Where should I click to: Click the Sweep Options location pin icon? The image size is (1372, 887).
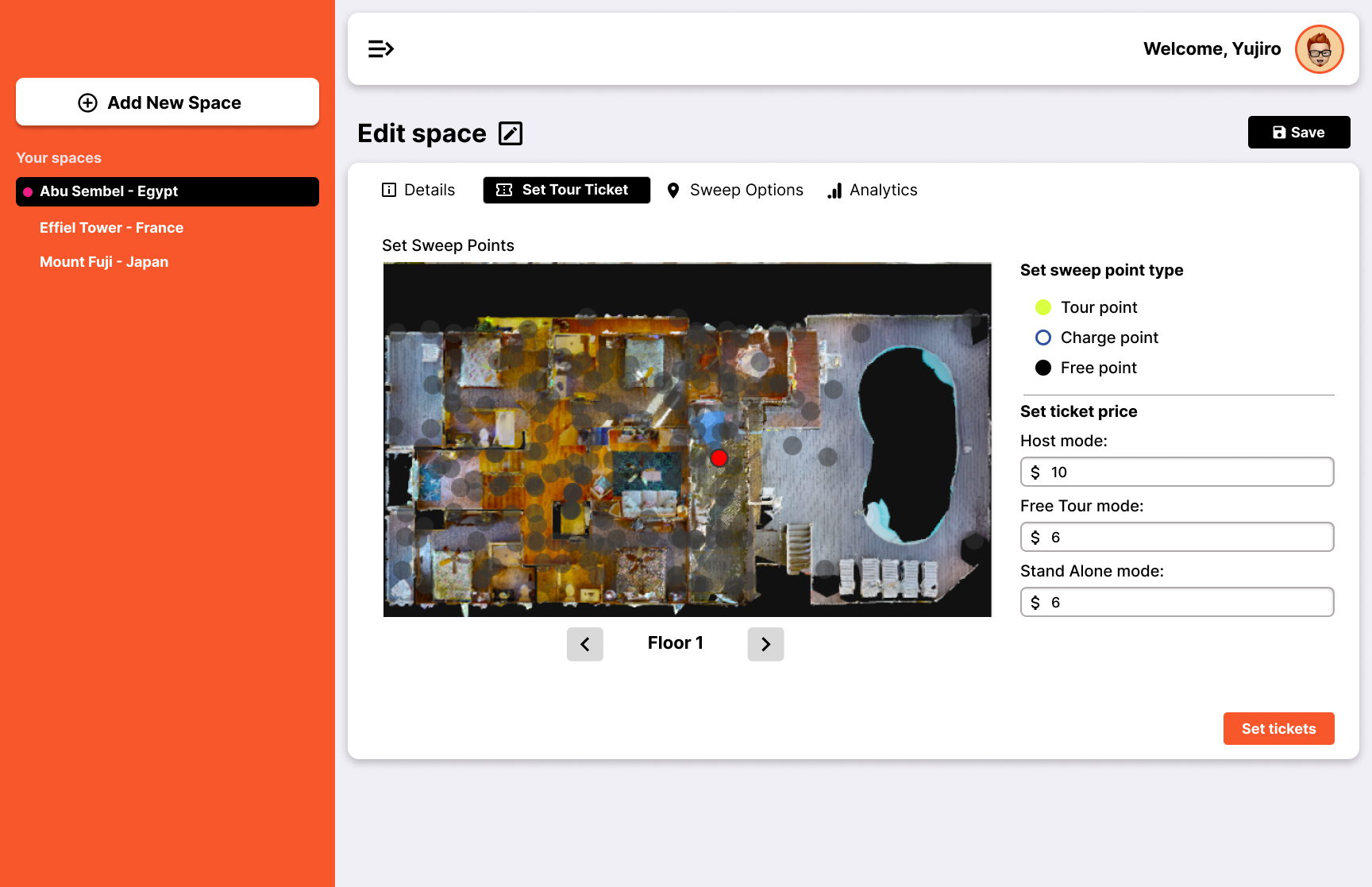point(673,191)
